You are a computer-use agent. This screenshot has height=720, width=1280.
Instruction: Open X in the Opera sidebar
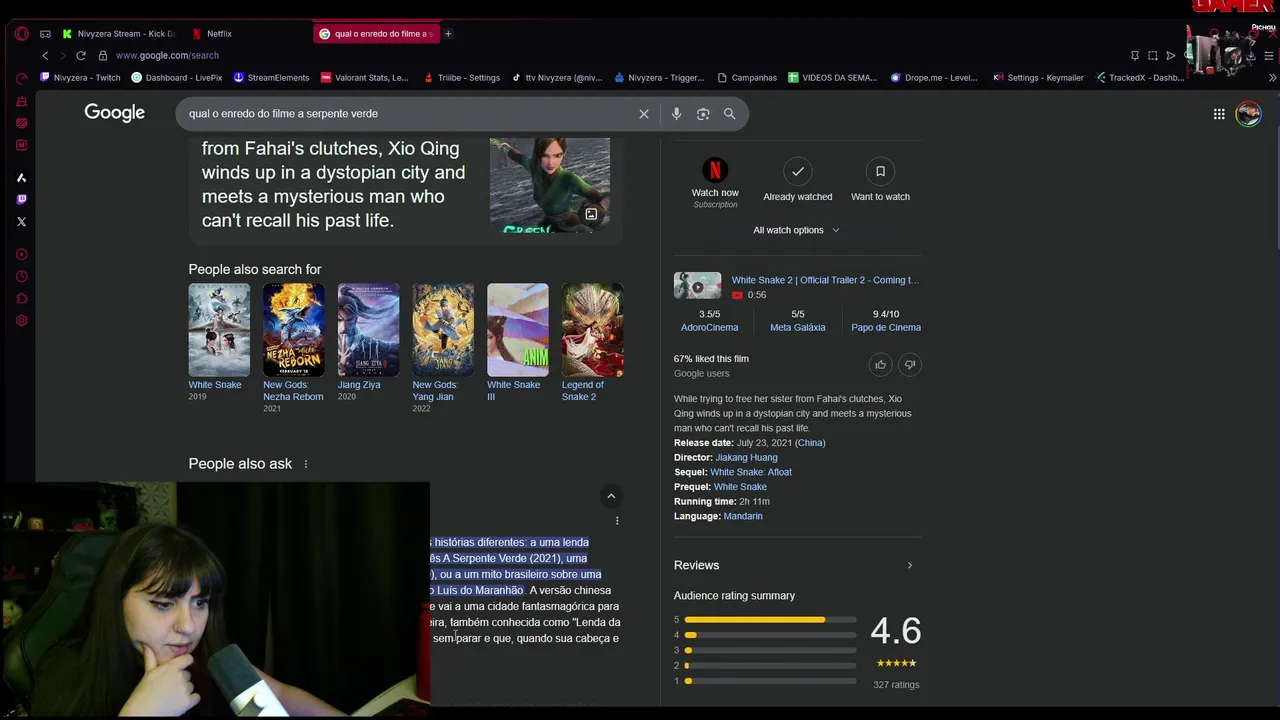pos(22,222)
